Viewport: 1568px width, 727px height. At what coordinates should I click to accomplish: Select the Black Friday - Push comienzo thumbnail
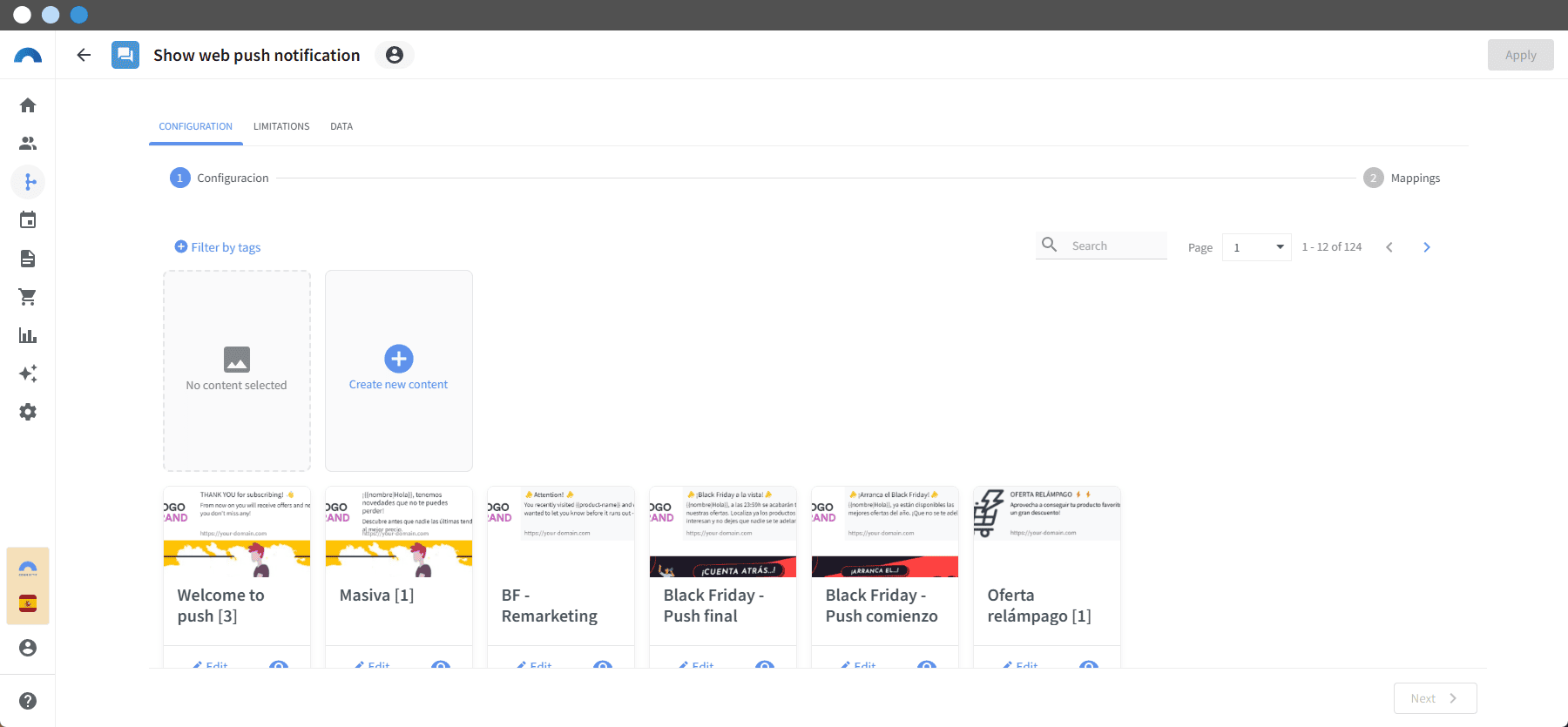click(x=885, y=532)
